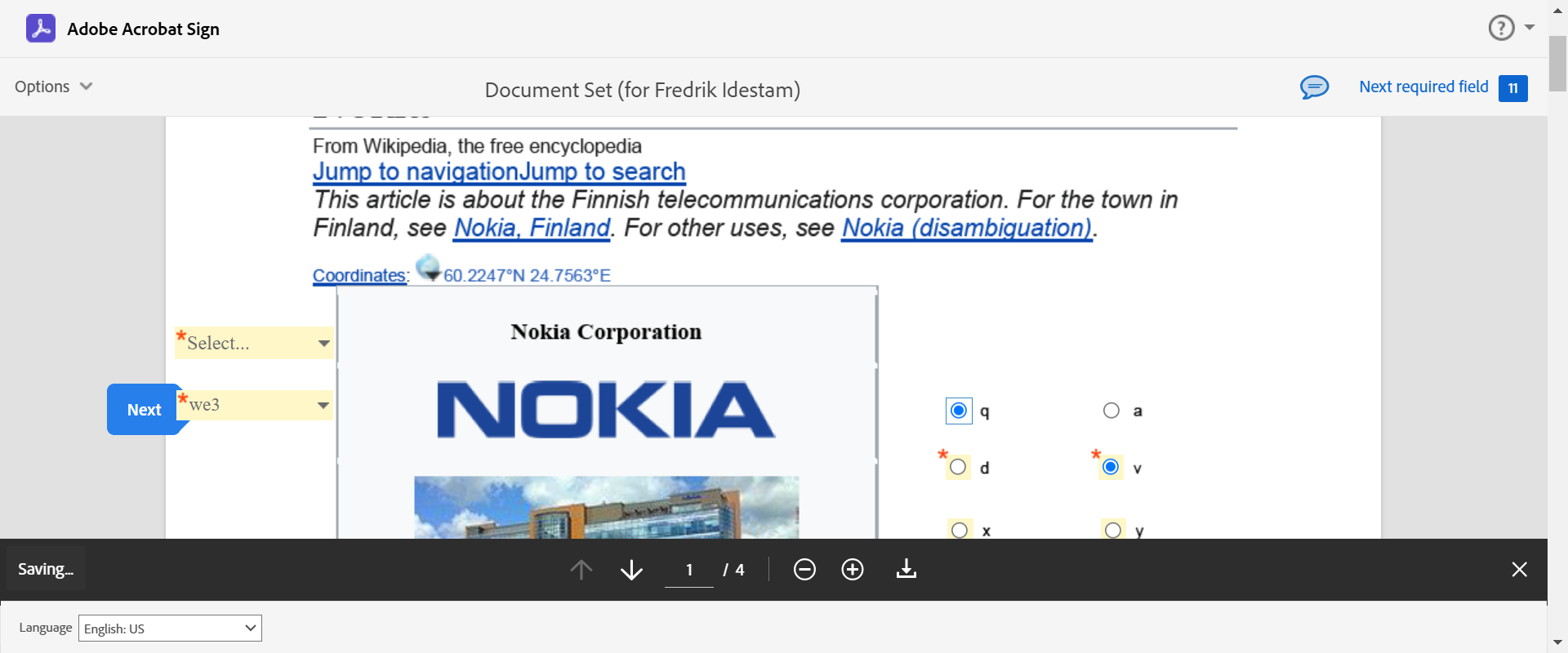Jump to Next required field
Image resolution: width=1568 pixels, height=653 pixels.
coord(1423,87)
